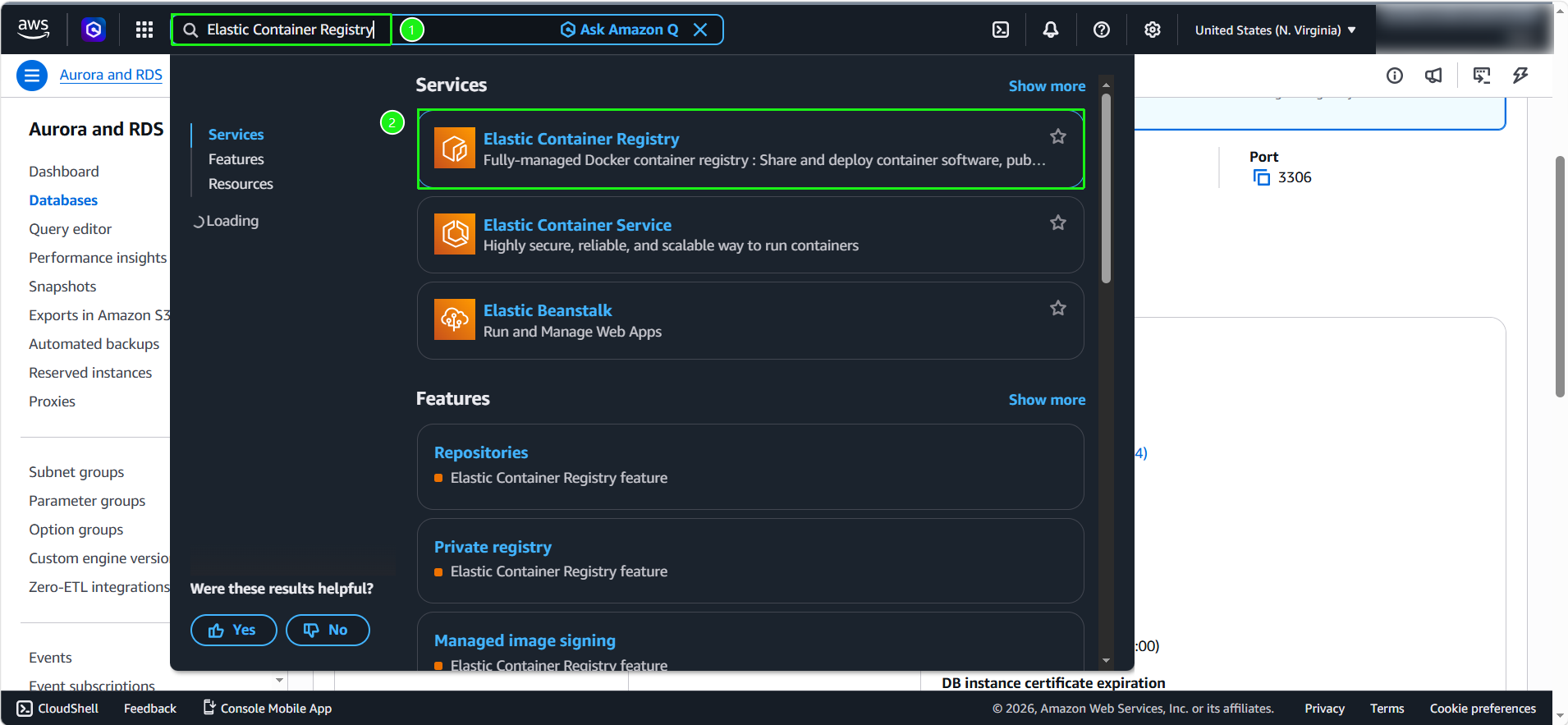Open Subnet groups page
The image size is (1568, 725).
pos(76,472)
